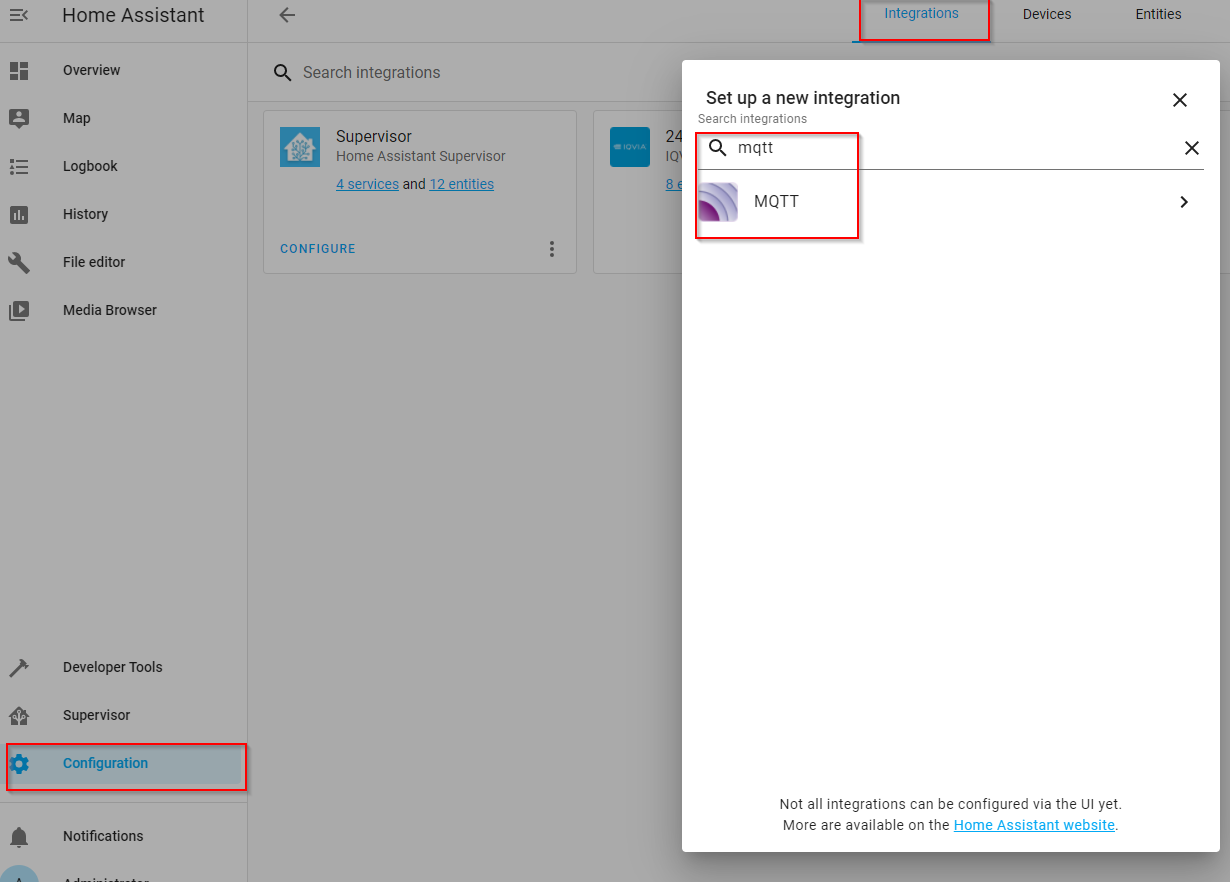1230x882 pixels.
Task: Click the Configuration gear icon
Action: pyautogui.click(x=19, y=764)
